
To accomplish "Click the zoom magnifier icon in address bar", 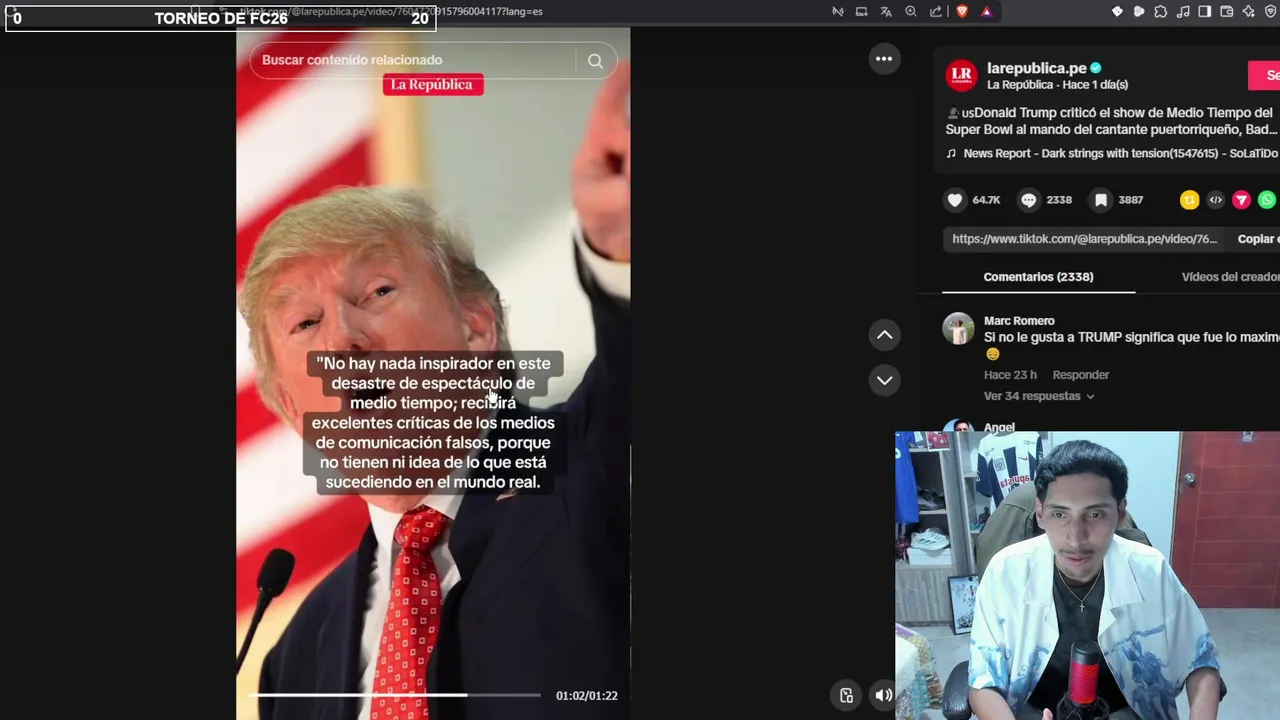I will click(x=911, y=11).
